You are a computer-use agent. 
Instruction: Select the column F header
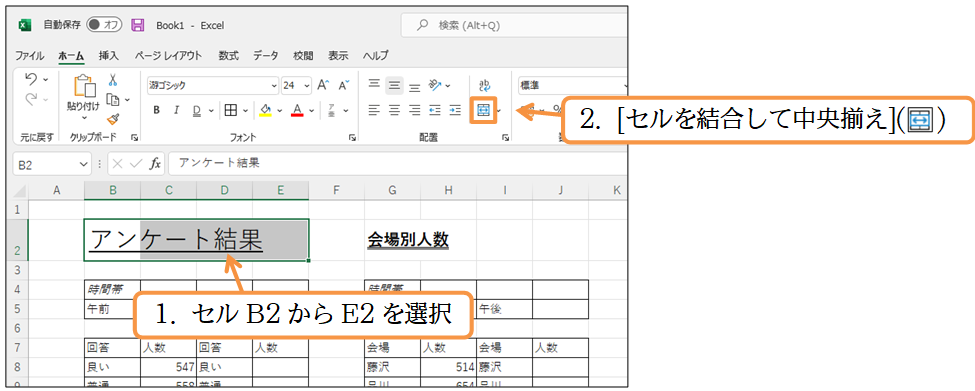coord(336,191)
